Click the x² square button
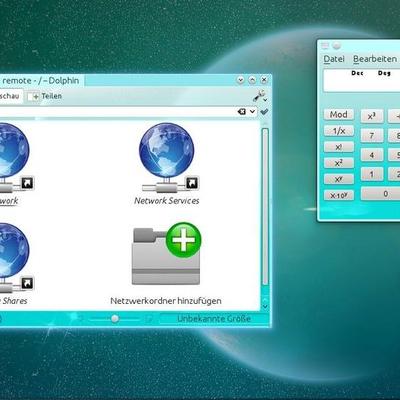 point(339,163)
